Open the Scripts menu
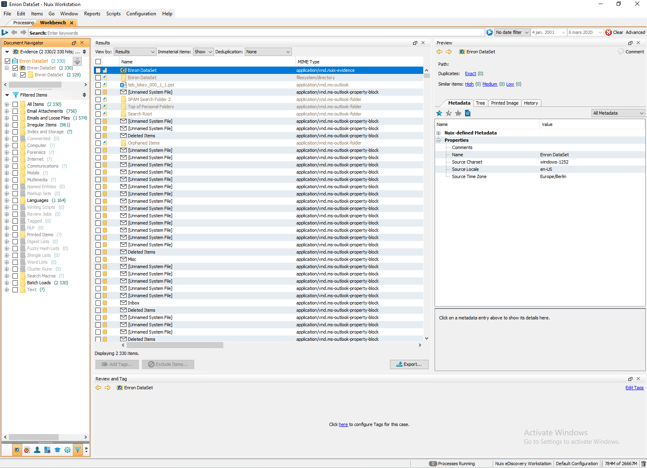 (113, 14)
